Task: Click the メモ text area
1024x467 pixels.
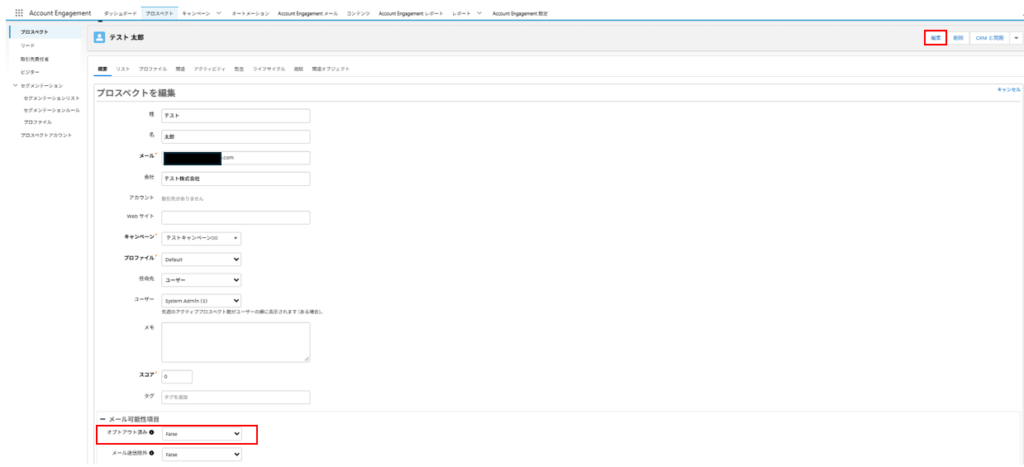Action: (x=236, y=342)
